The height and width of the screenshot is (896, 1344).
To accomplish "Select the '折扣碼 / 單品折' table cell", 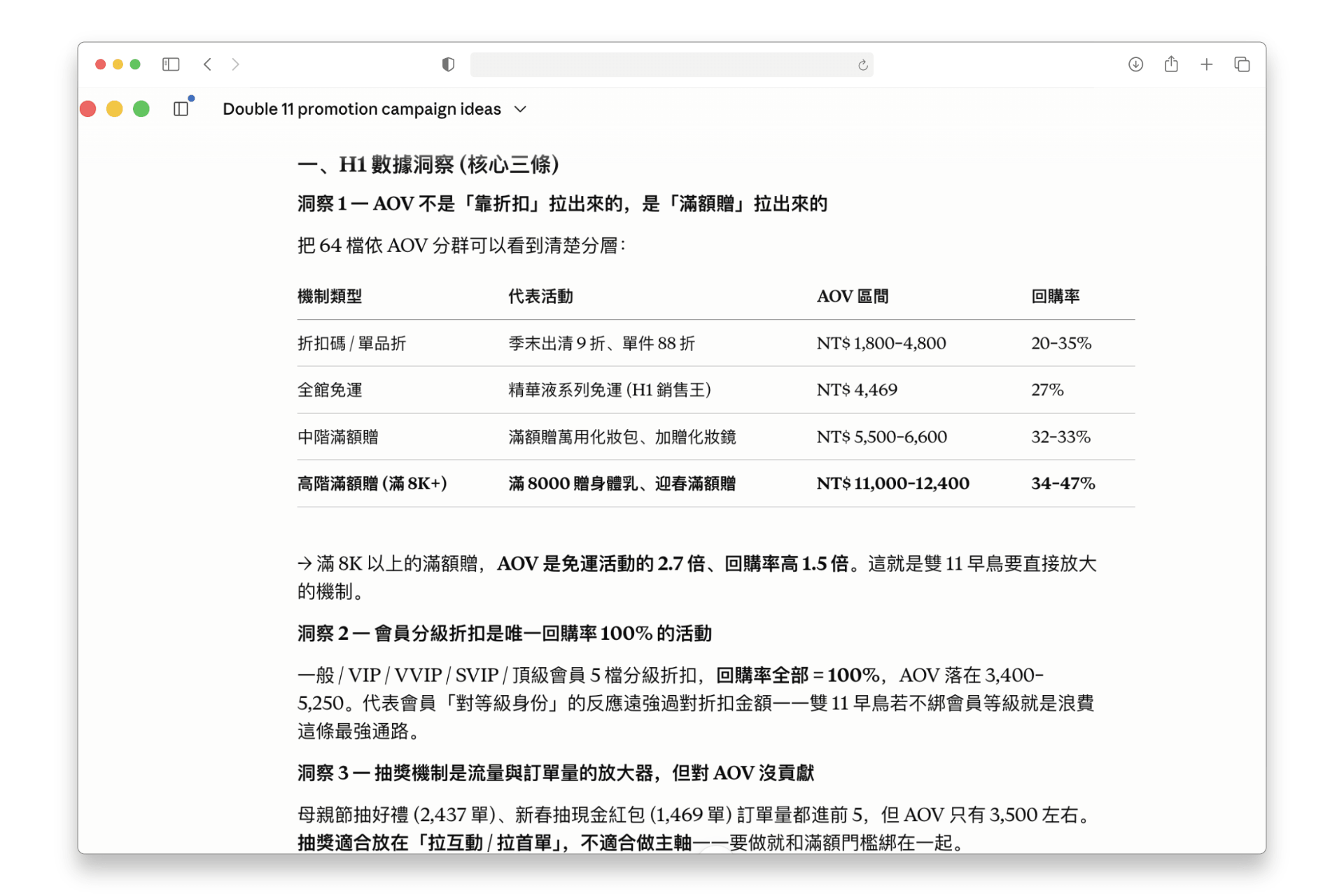I will coord(351,343).
